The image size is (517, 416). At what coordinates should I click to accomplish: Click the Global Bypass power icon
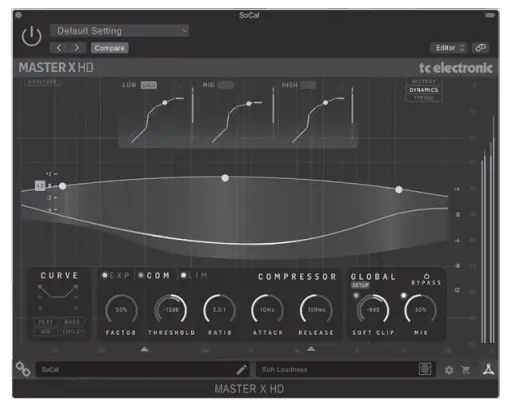(426, 276)
